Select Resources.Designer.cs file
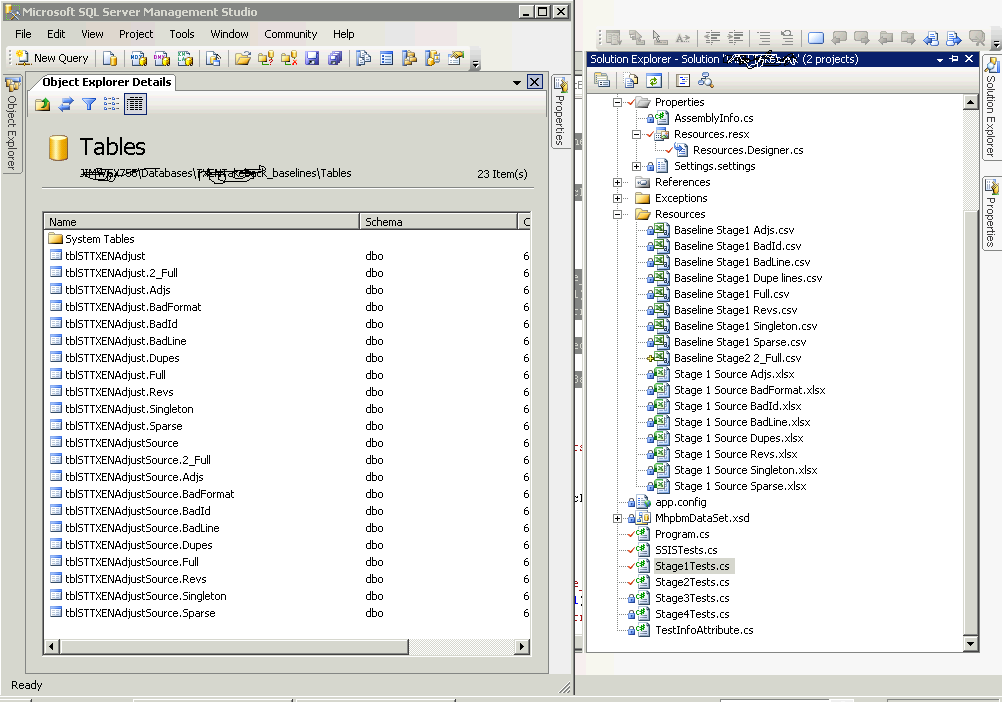 tap(748, 150)
